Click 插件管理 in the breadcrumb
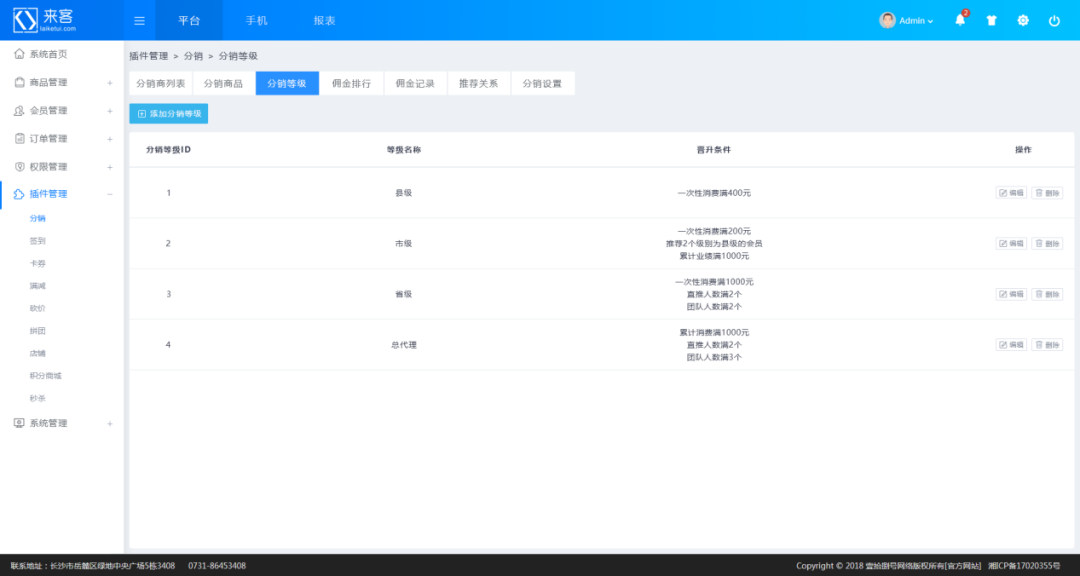Screen dimensions: 1080x576 (149, 56)
